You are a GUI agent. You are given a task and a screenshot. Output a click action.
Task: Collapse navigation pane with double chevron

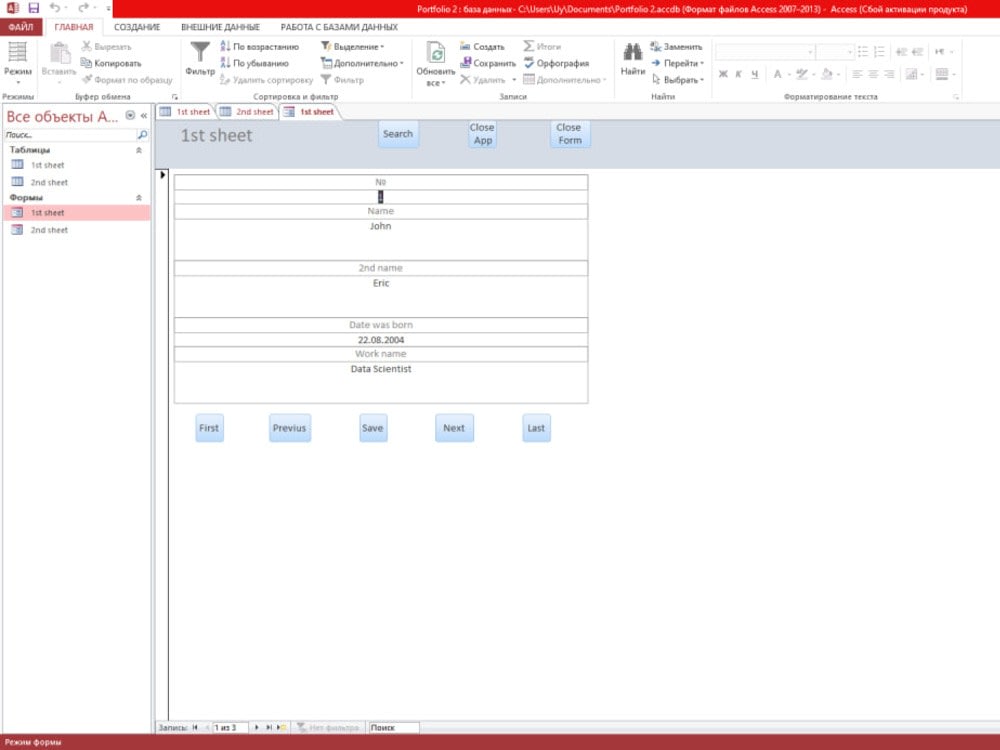pyautogui.click(x=144, y=115)
